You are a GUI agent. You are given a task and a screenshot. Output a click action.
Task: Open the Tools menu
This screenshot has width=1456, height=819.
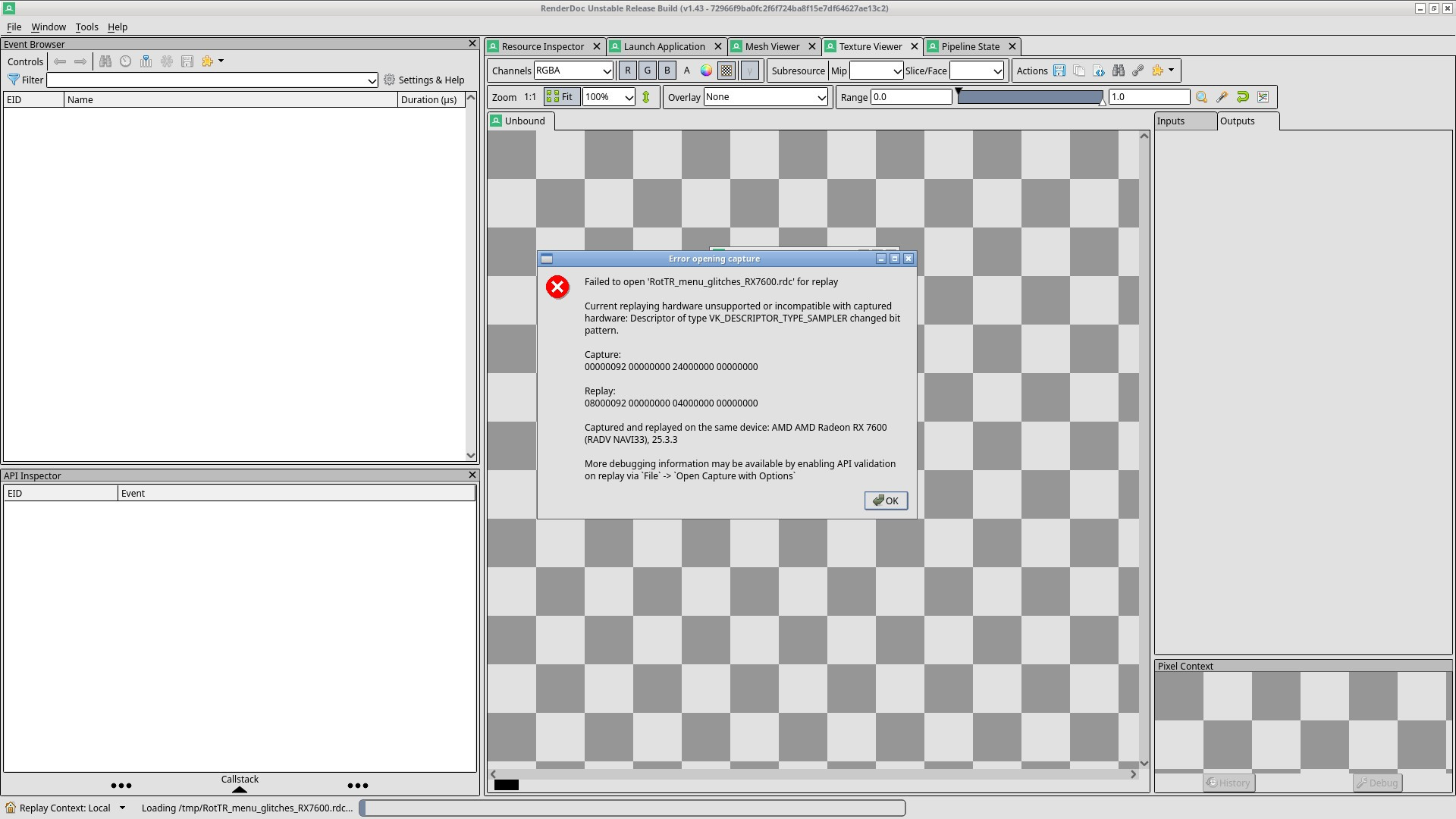pyautogui.click(x=86, y=27)
